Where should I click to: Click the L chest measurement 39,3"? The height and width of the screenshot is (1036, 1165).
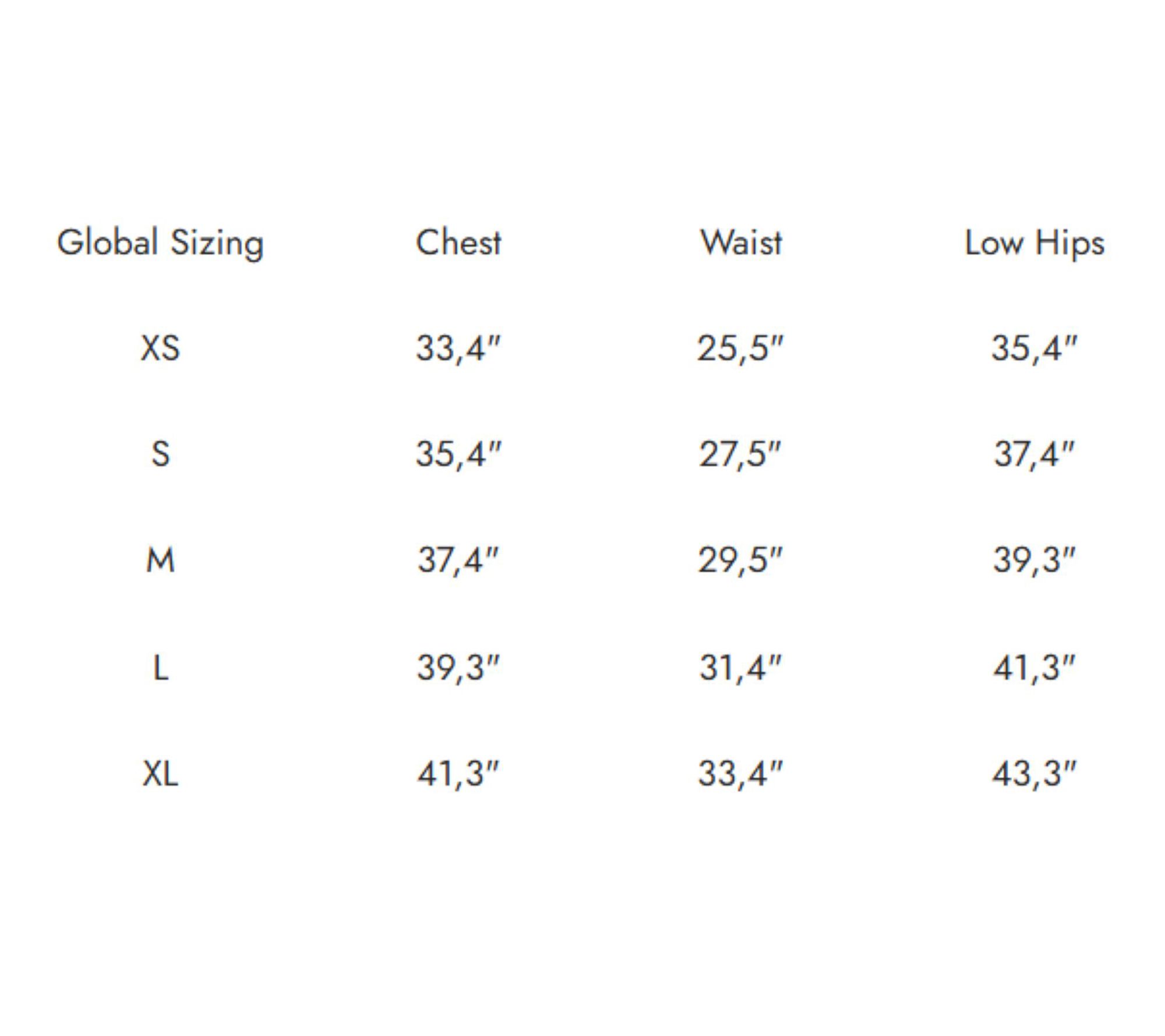458,668
